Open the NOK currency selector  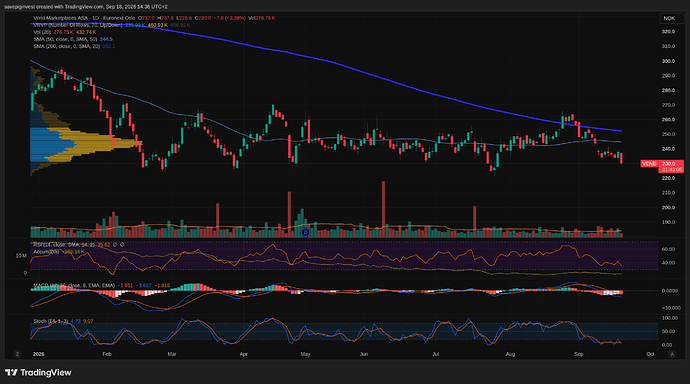pyautogui.click(x=671, y=18)
